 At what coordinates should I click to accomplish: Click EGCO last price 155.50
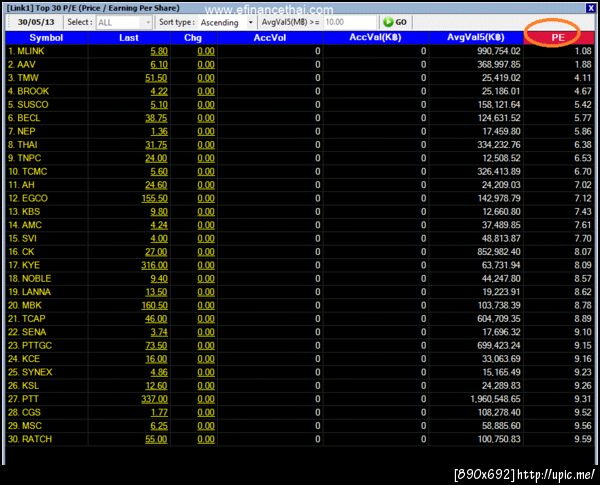point(155,199)
